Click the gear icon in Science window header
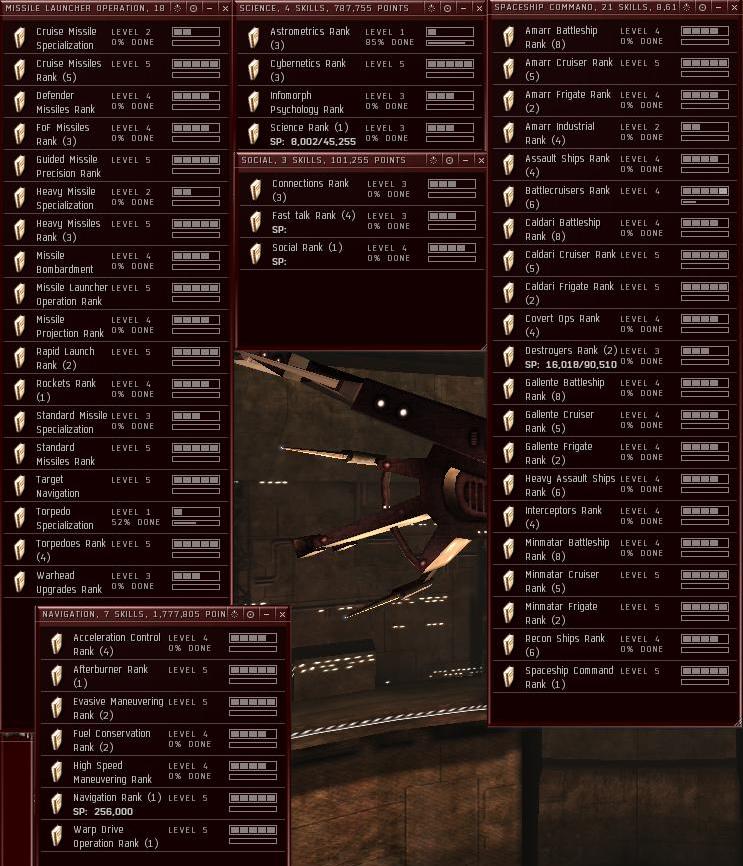This screenshot has width=743, height=866. pyautogui.click(x=432, y=8)
